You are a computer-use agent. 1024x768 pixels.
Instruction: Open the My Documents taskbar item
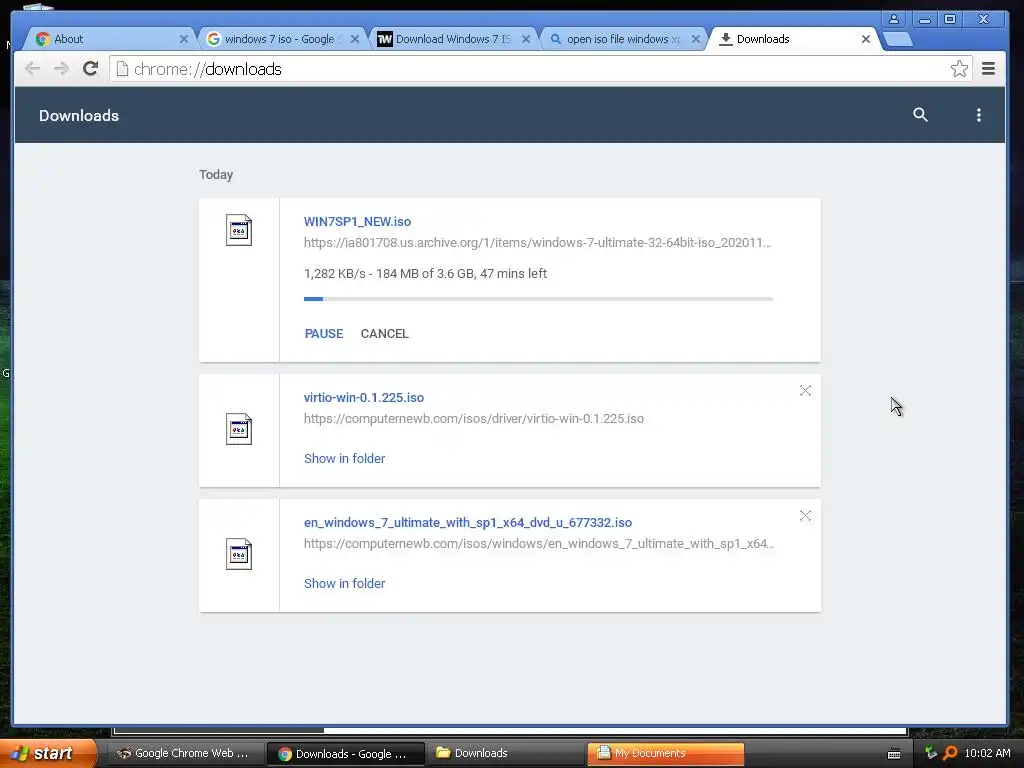[x=665, y=754]
